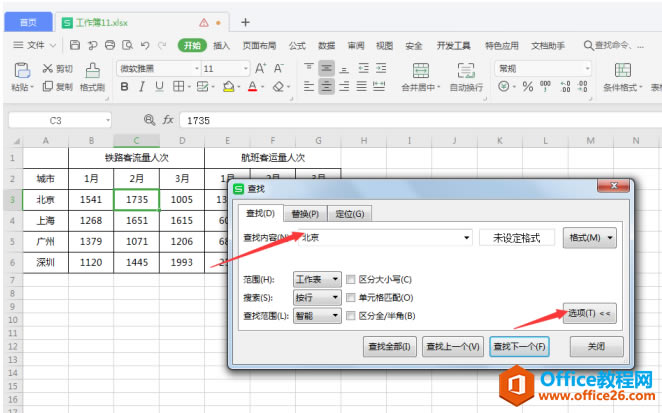Toggle underline formatting
The height and width of the screenshot is (413, 662).
[159, 87]
